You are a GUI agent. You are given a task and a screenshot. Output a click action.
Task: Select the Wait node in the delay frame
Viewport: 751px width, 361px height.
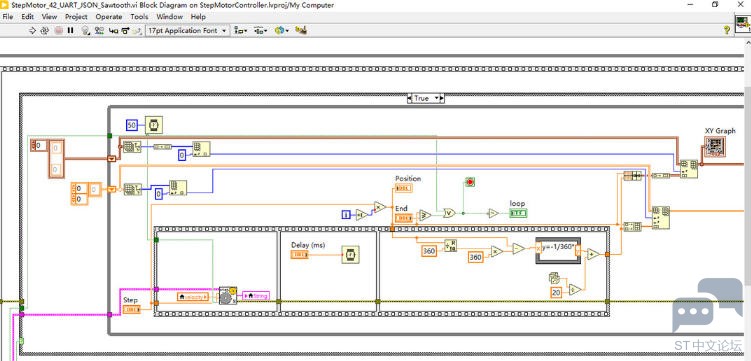coord(350,255)
